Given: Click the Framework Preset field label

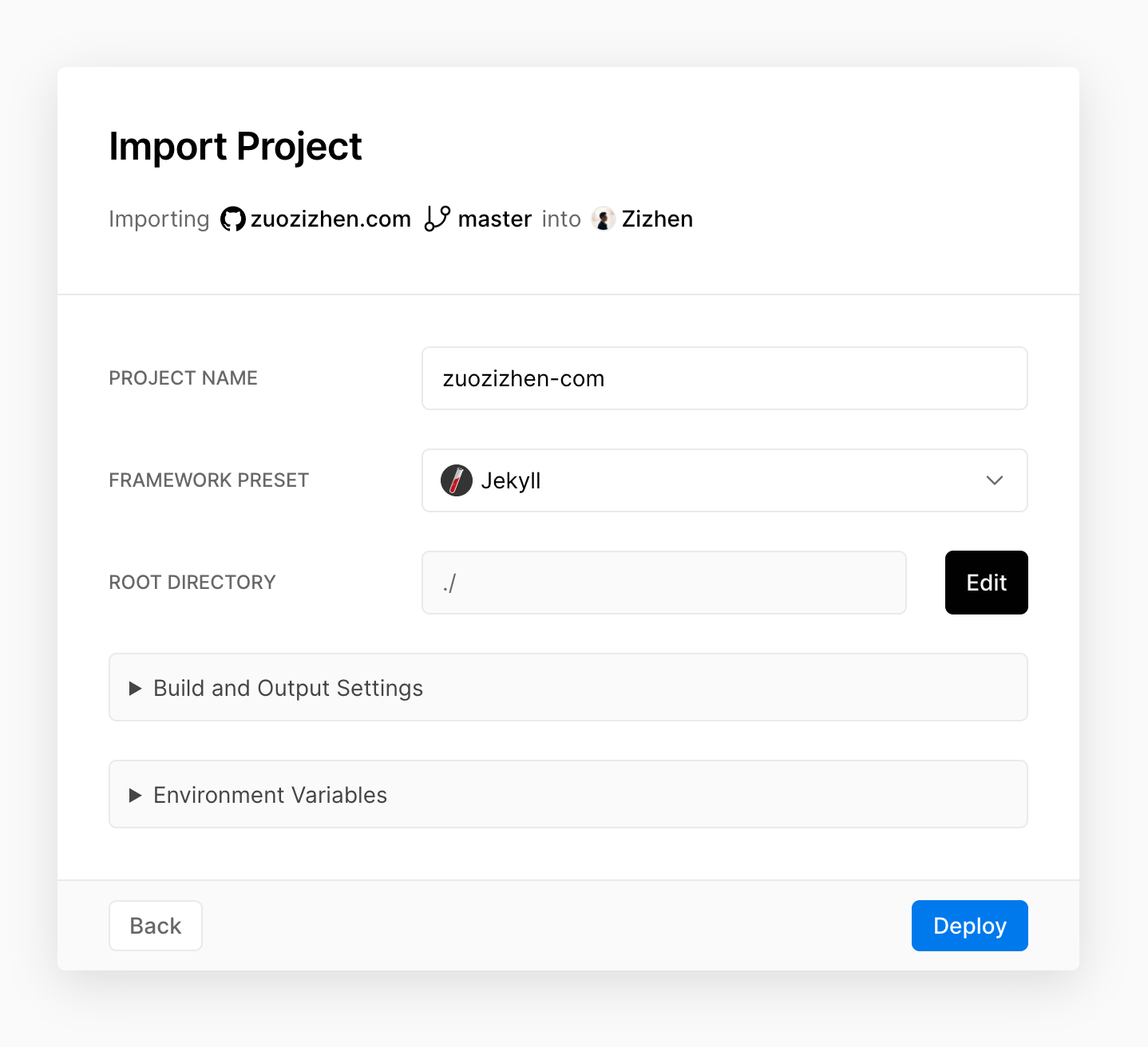Looking at the screenshot, I should point(208,480).
